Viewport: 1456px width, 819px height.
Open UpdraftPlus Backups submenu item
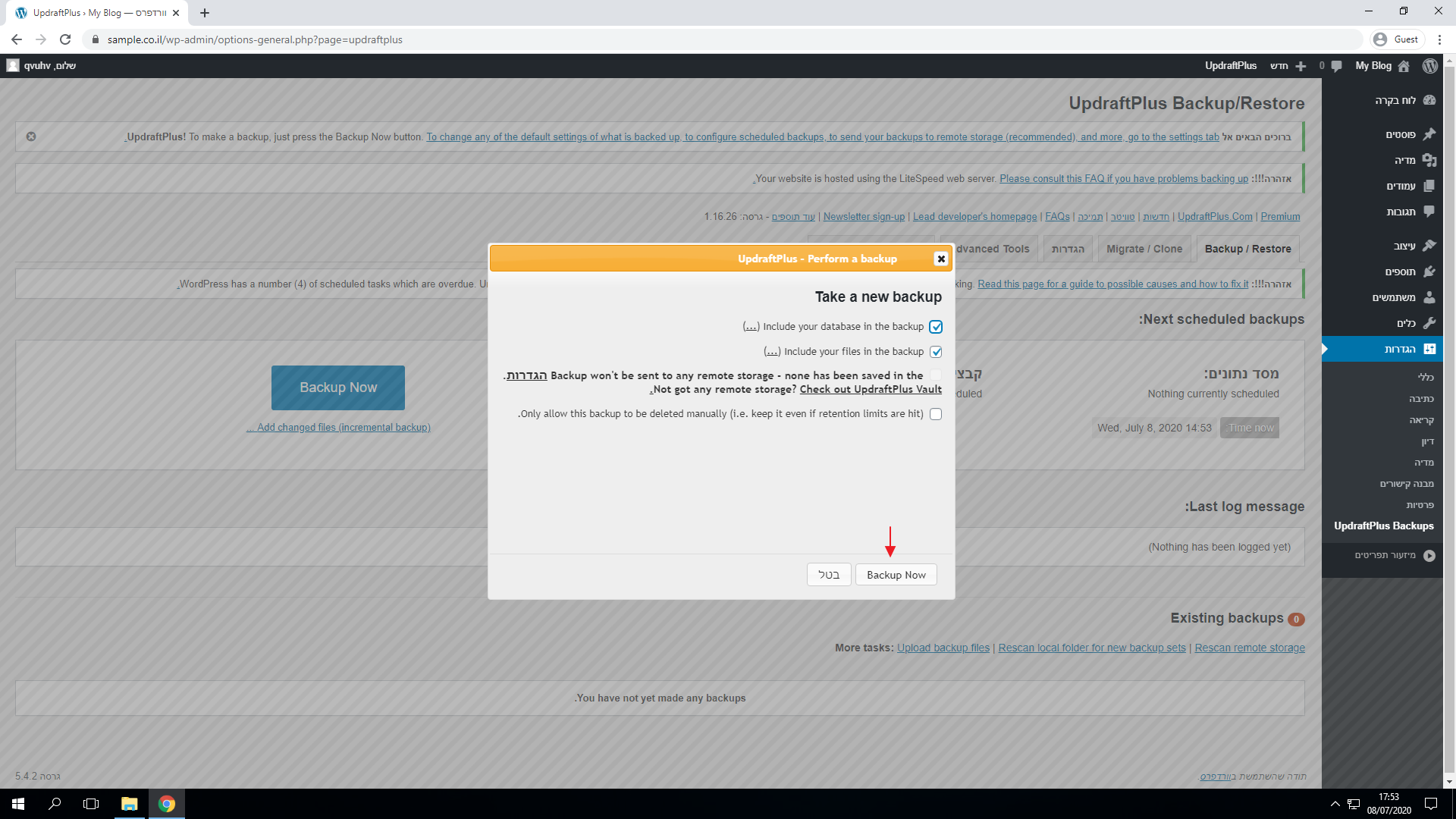click(1383, 526)
